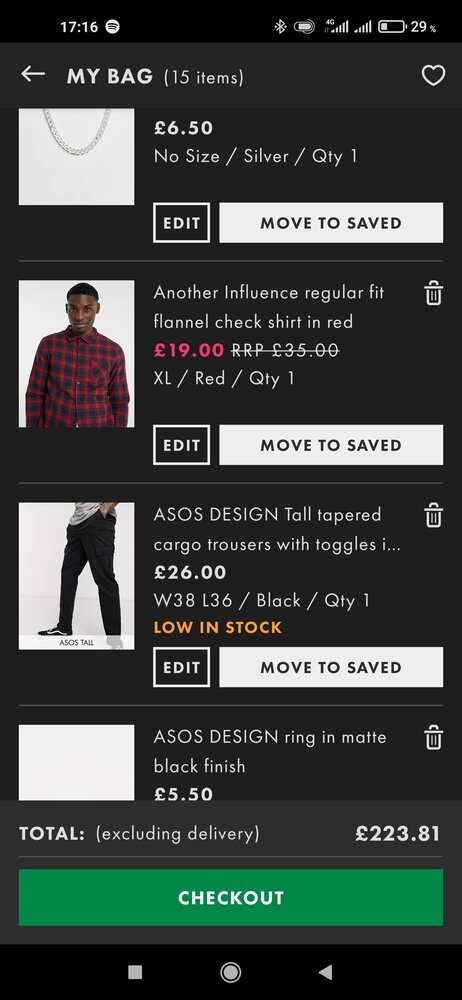Move the red flannel shirt to saved
462x1000 pixels.
coord(331,445)
